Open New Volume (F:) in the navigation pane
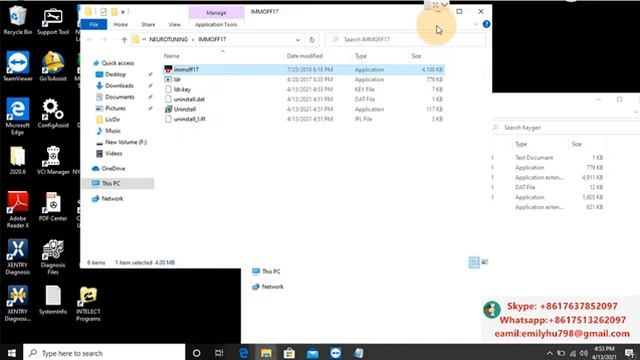Viewport: 640px width, 360px height. pos(121,142)
